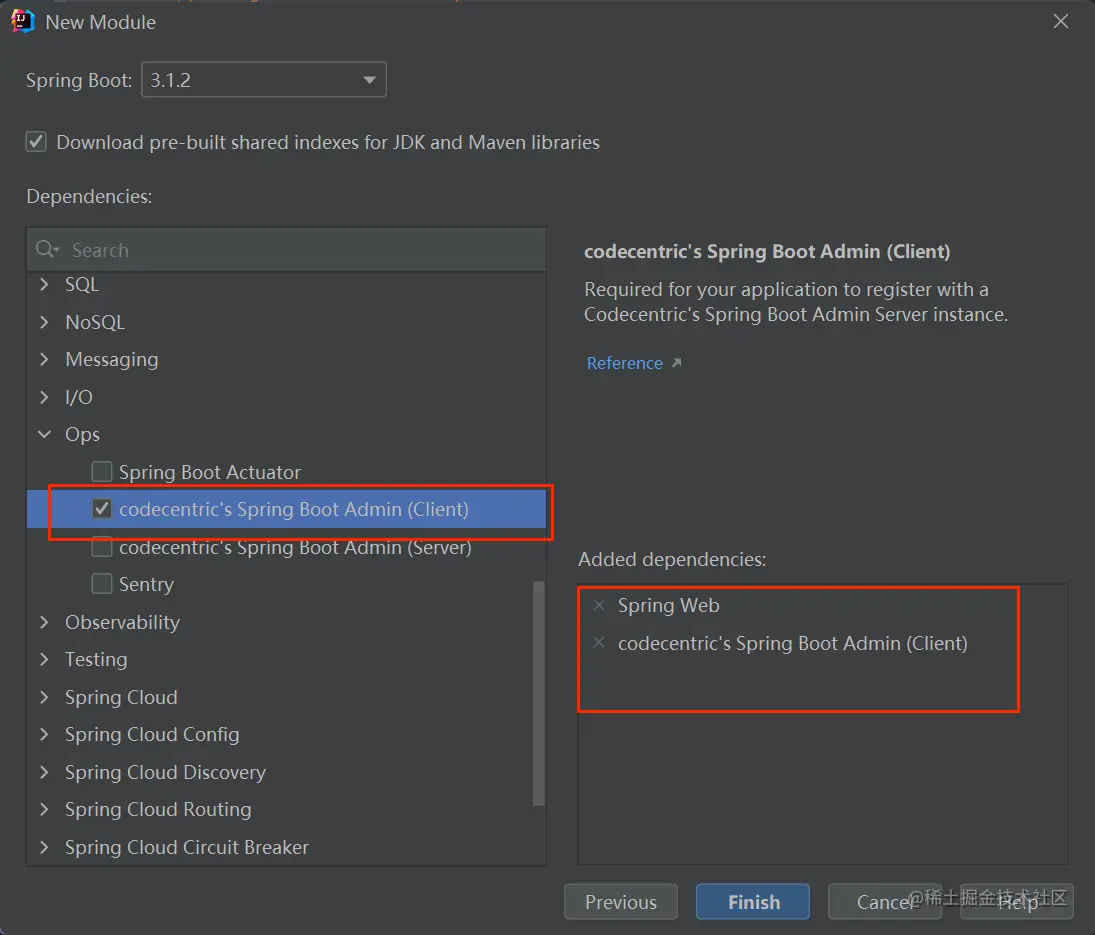The width and height of the screenshot is (1095, 935).
Task: Click the IntelliJ IDEA logo icon
Action: pyautogui.click(x=22, y=22)
